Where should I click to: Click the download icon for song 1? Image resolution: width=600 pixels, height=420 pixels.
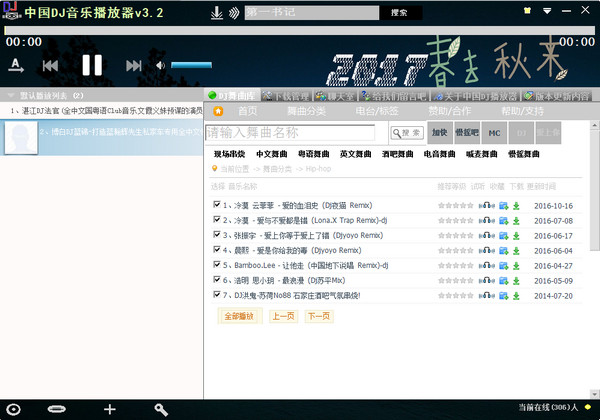click(517, 206)
